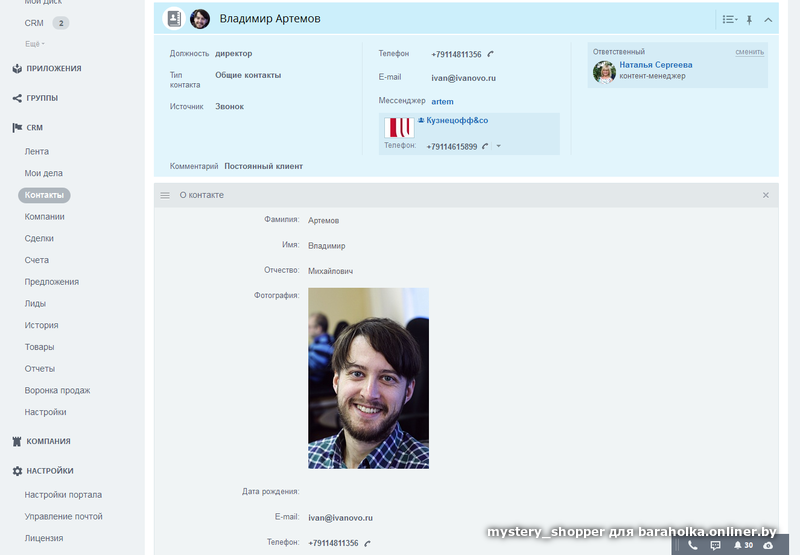This screenshot has height=555, width=800.
Task: Click the сменить link for responsible person
Action: tap(749, 52)
